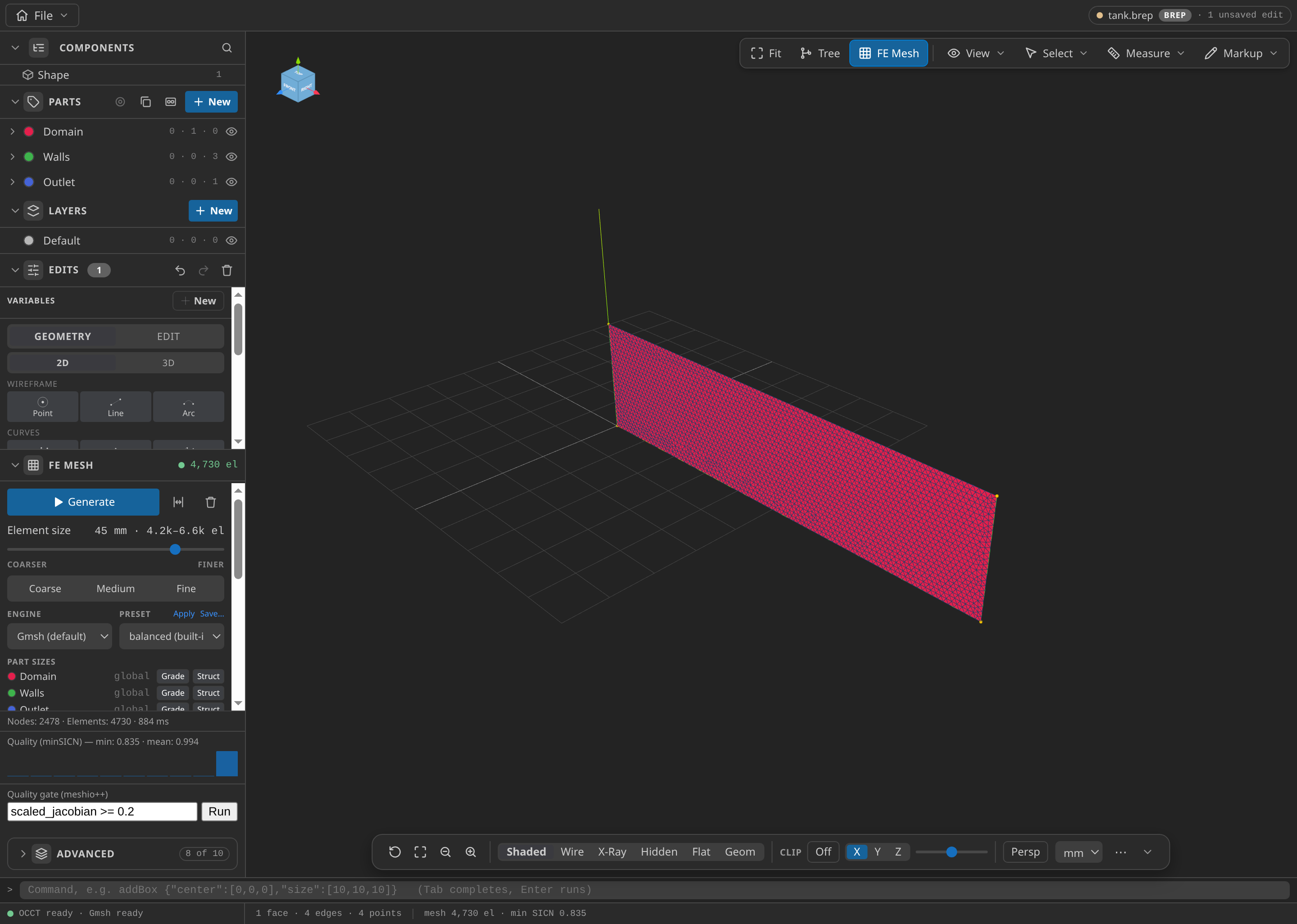
Task: Toggle clipping Off button
Action: click(x=823, y=852)
